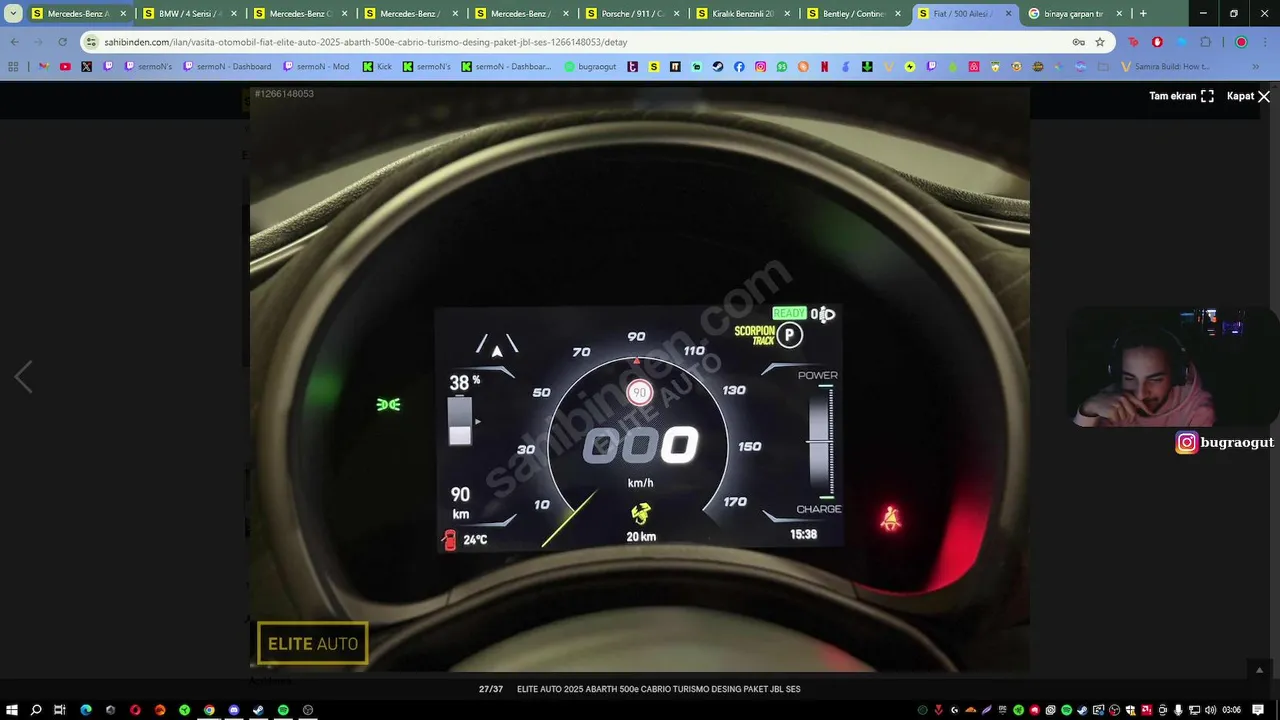Open the bookmarks apps grid icon

click(x=13, y=66)
